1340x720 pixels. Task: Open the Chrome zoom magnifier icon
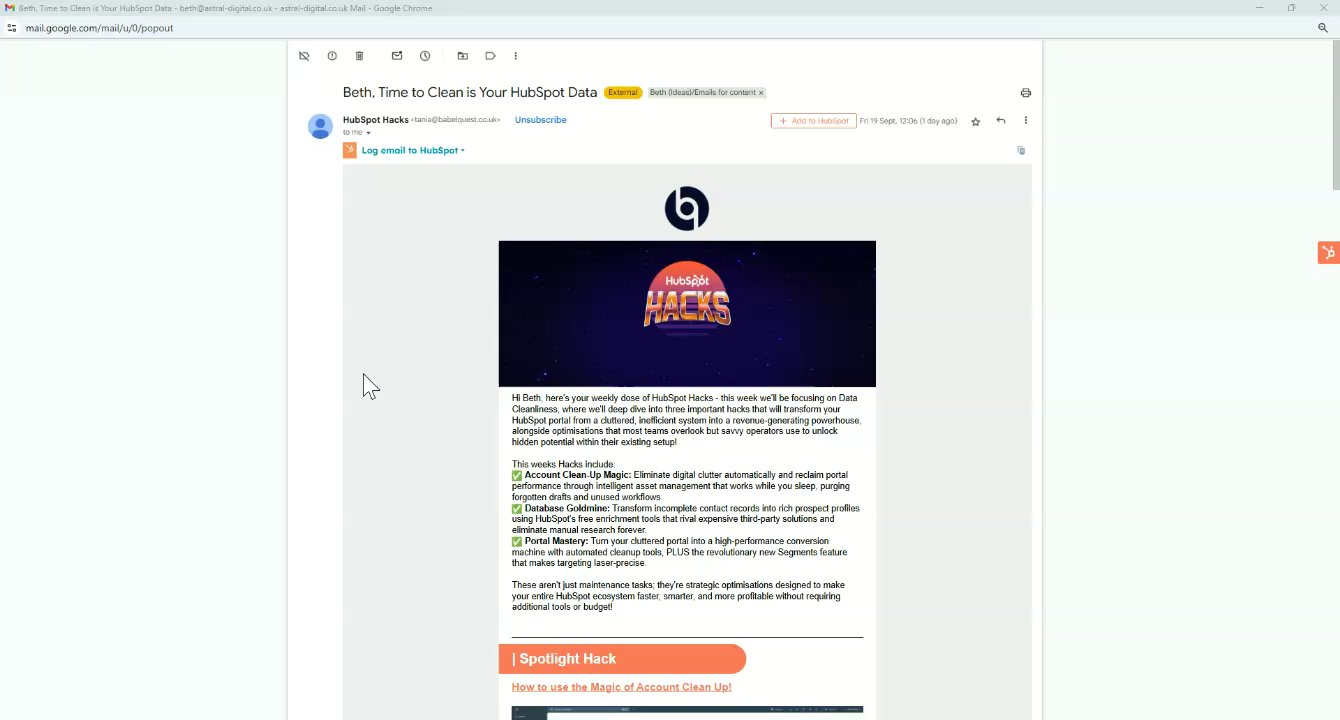1323,28
